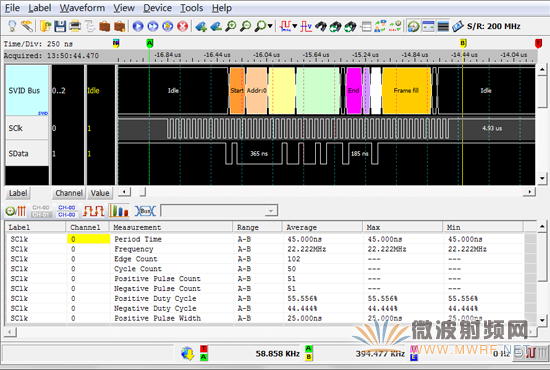The height and width of the screenshot is (370, 550).
Task: Click the Label column header button
Action: pos(18,193)
